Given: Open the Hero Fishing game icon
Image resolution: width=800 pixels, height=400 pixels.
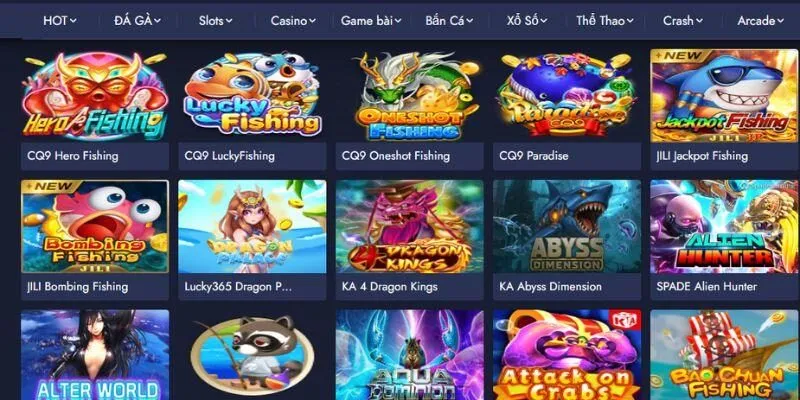Looking at the screenshot, I should pos(95,95).
